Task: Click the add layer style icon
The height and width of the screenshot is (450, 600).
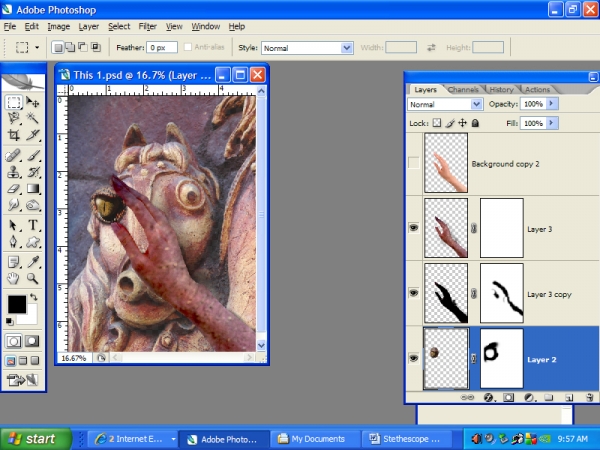Action: [x=488, y=398]
